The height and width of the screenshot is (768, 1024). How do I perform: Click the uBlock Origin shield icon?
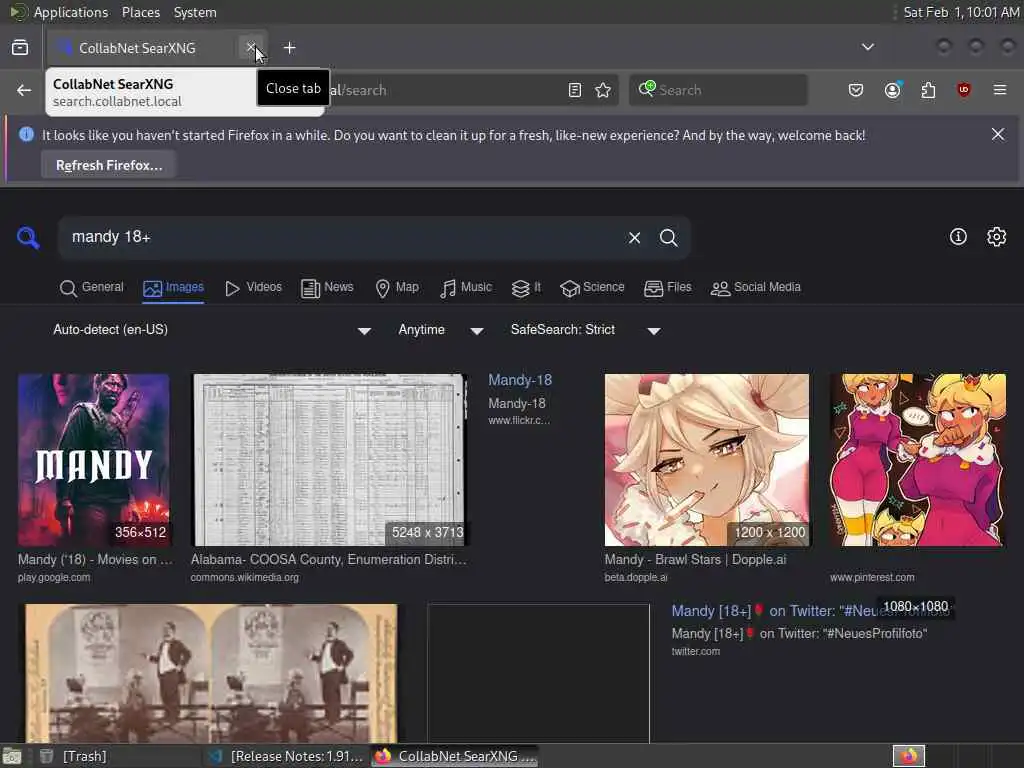(964, 90)
